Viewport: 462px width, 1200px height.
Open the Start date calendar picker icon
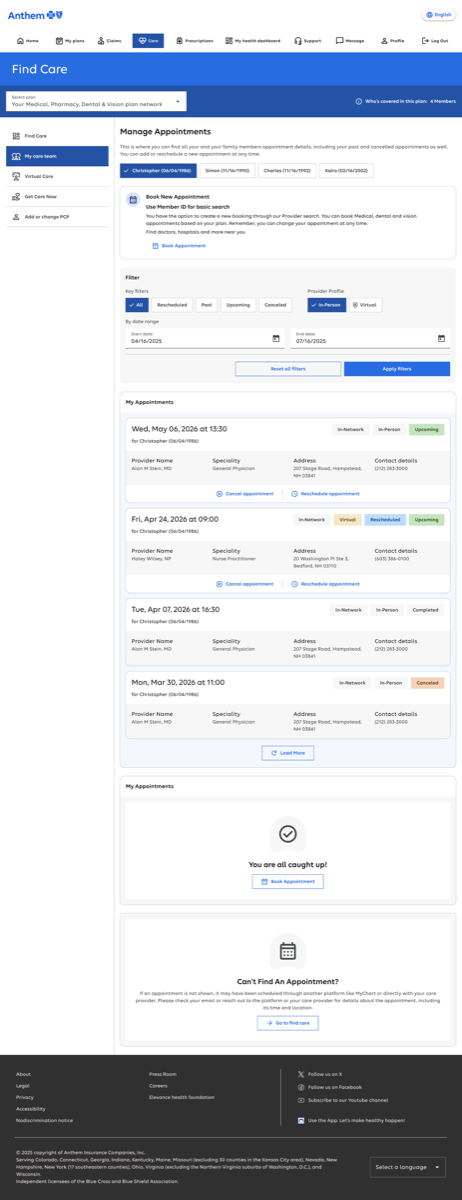pos(276,339)
